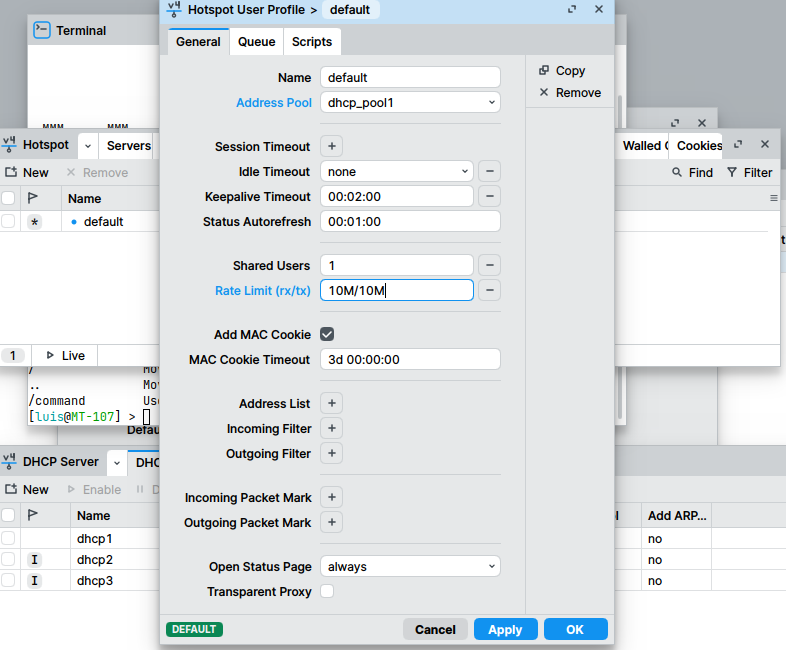This screenshot has height=650, width=786.
Task: Add a Session Timeout value with plus
Action: pyautogui.click(x=333, y=147)
